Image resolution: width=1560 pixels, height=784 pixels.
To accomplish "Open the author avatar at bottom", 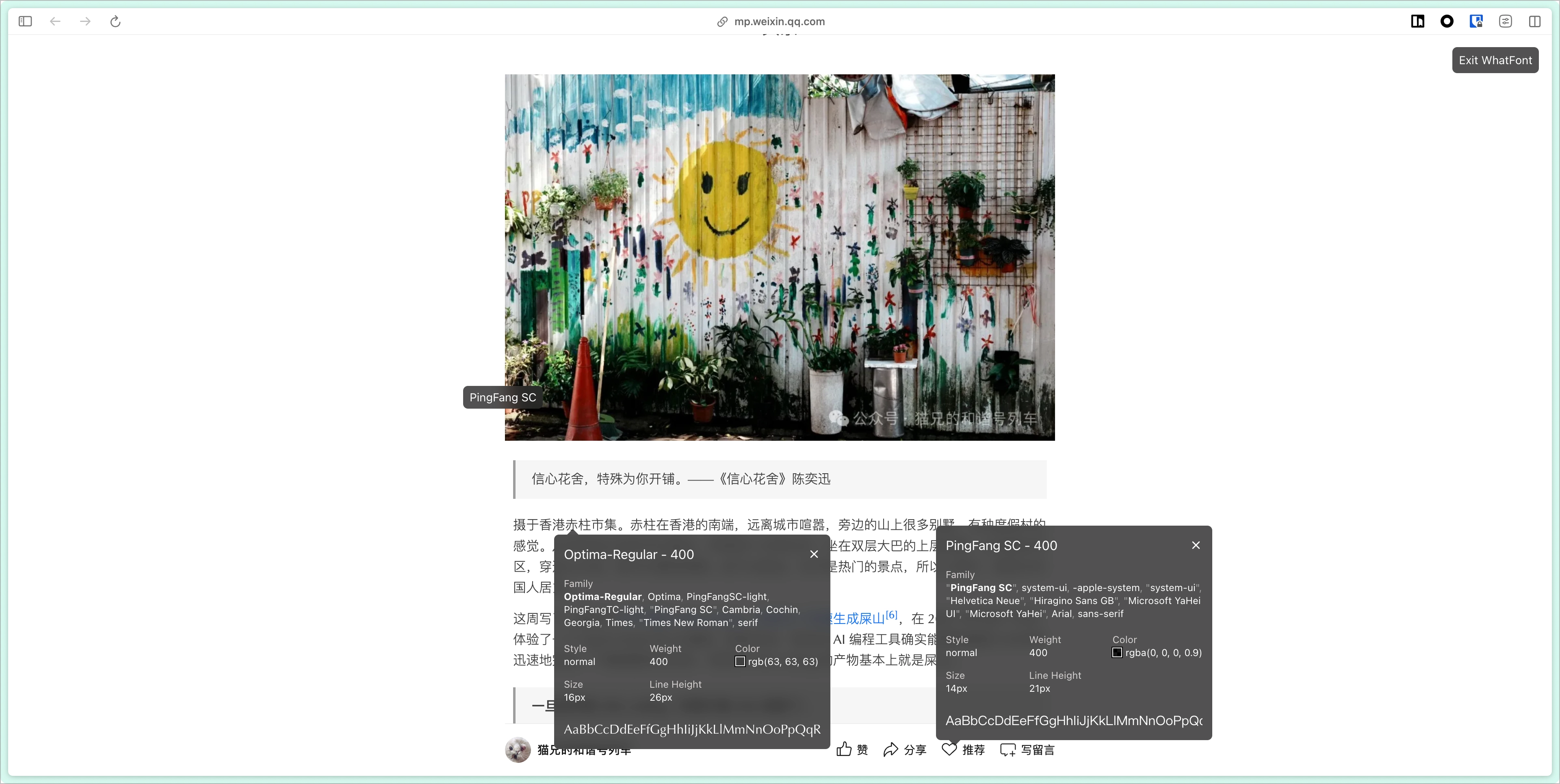I will coord(518,749).
